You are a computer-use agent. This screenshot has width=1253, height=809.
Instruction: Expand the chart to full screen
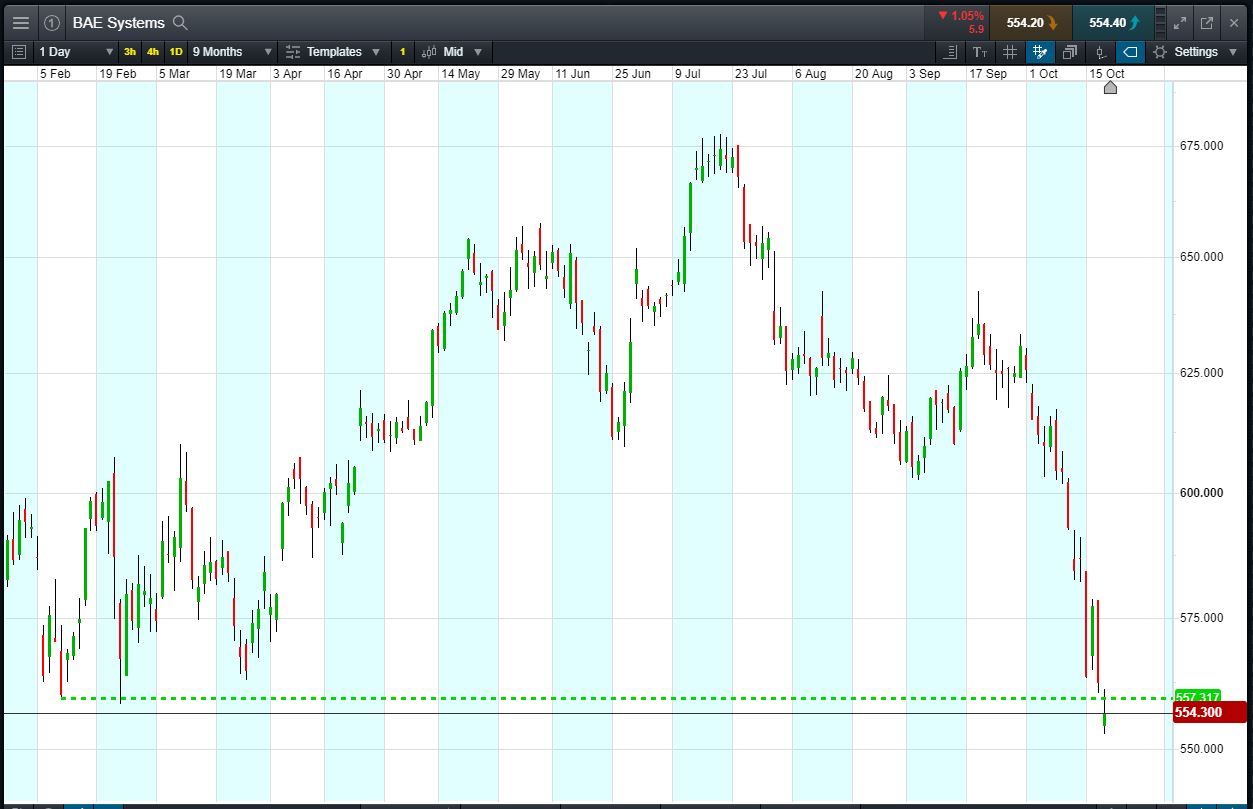[x=1180, y=22]
